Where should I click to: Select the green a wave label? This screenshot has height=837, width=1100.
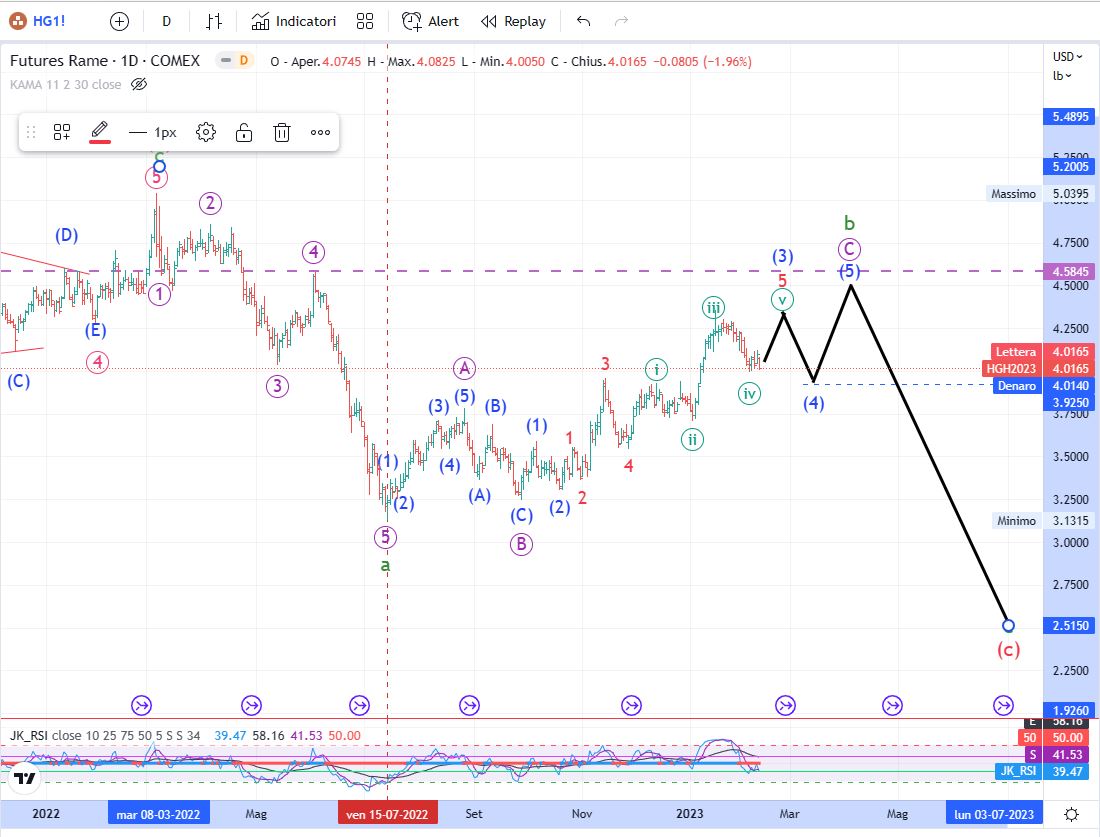pyautogui.click(x=385, y=565)
